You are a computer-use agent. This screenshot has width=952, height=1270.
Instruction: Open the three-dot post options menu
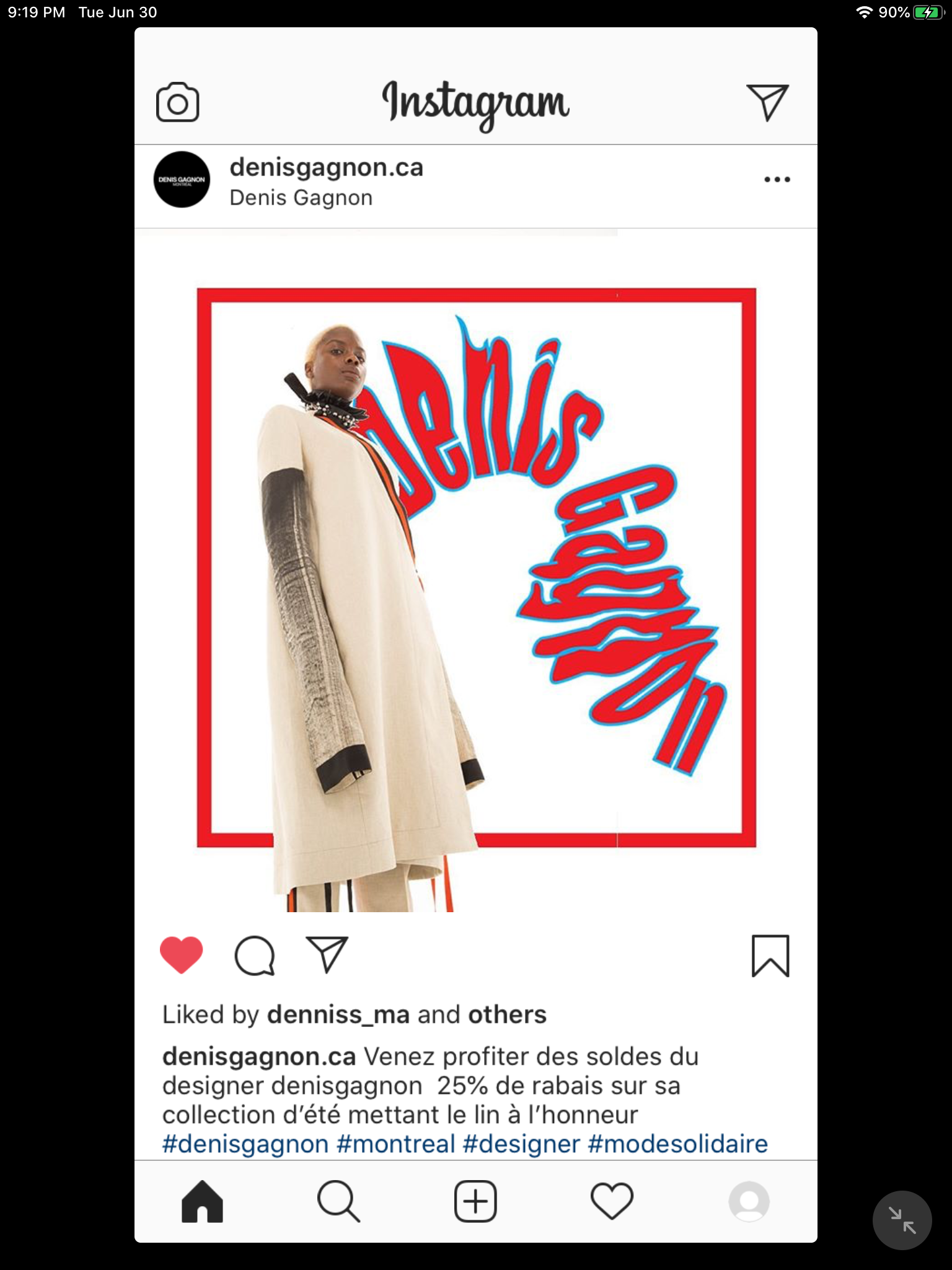(777, 180)
